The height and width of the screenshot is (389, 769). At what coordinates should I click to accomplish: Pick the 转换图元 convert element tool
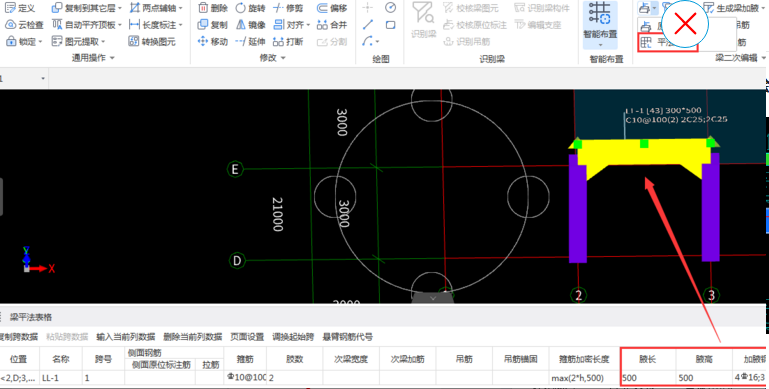click(x=152, y=42)
